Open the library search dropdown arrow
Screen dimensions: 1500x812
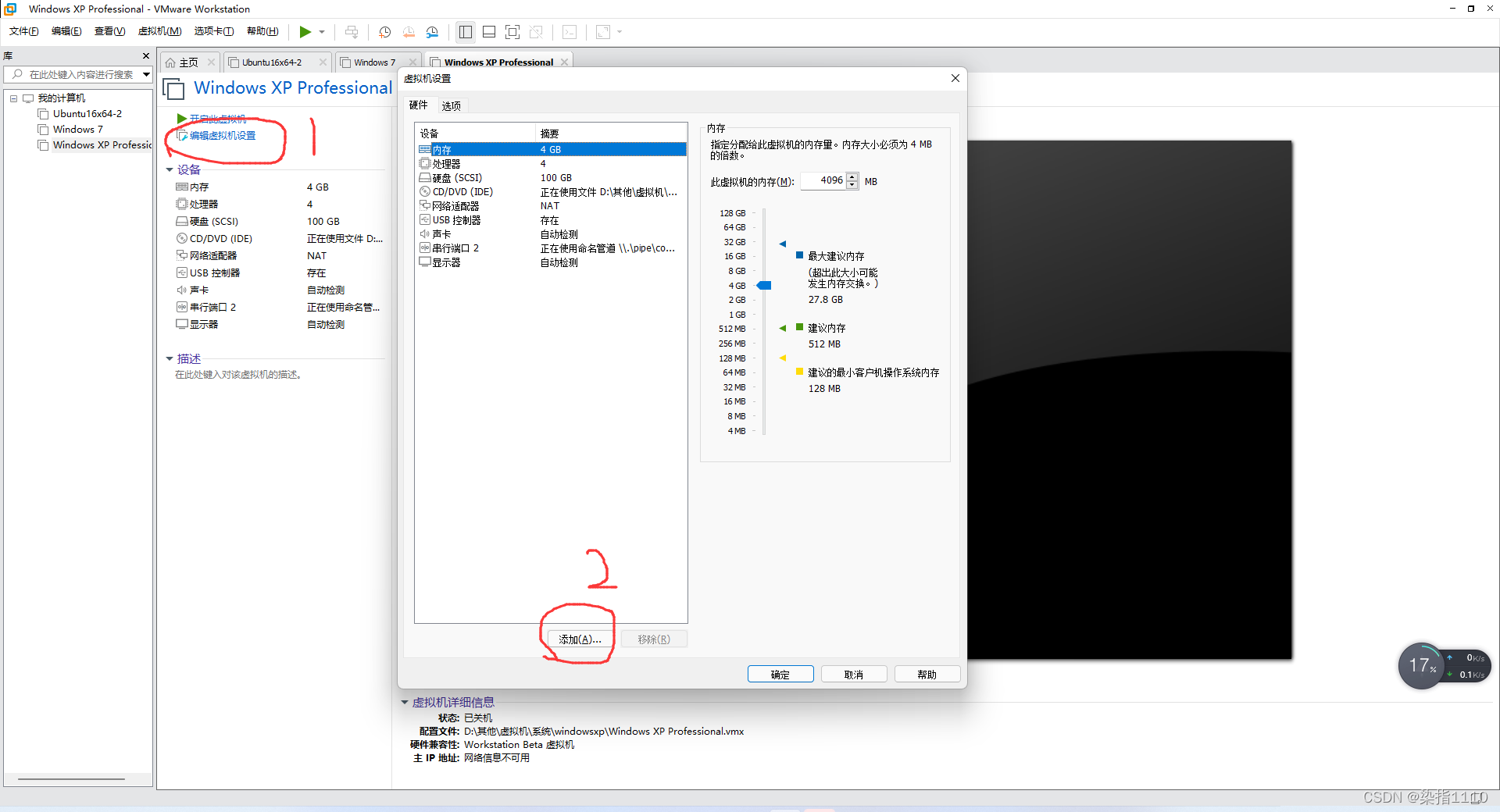coord(146,75)
